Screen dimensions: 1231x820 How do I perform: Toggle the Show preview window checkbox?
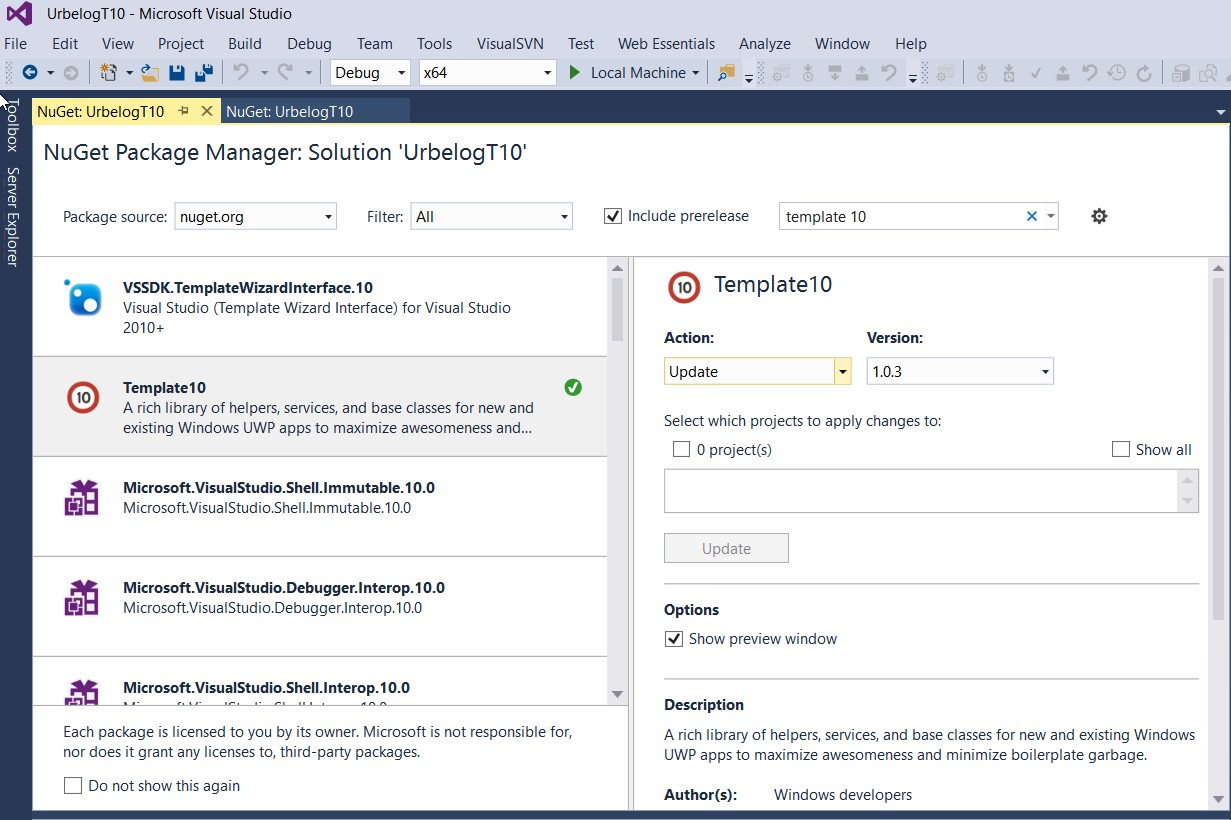674,639
